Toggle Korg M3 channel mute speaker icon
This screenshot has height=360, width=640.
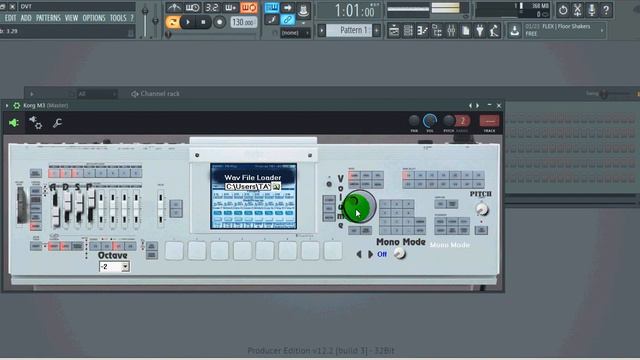14,122
